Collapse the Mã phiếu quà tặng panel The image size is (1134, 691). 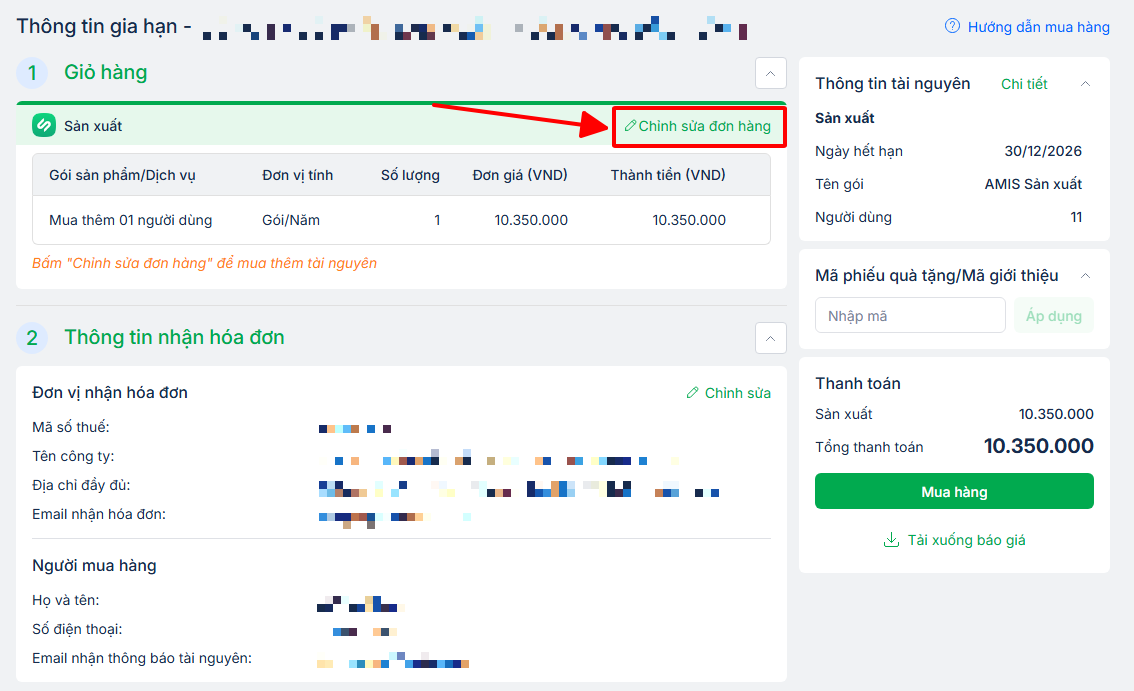[1086, 276]
